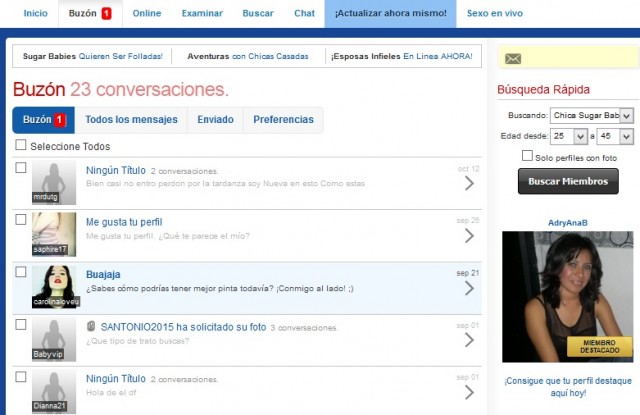Select the carolinaloveu Buajaja message checkbox
Viewport: 640px width, 415px height.
pyautogui.click(x=21, y=272)
